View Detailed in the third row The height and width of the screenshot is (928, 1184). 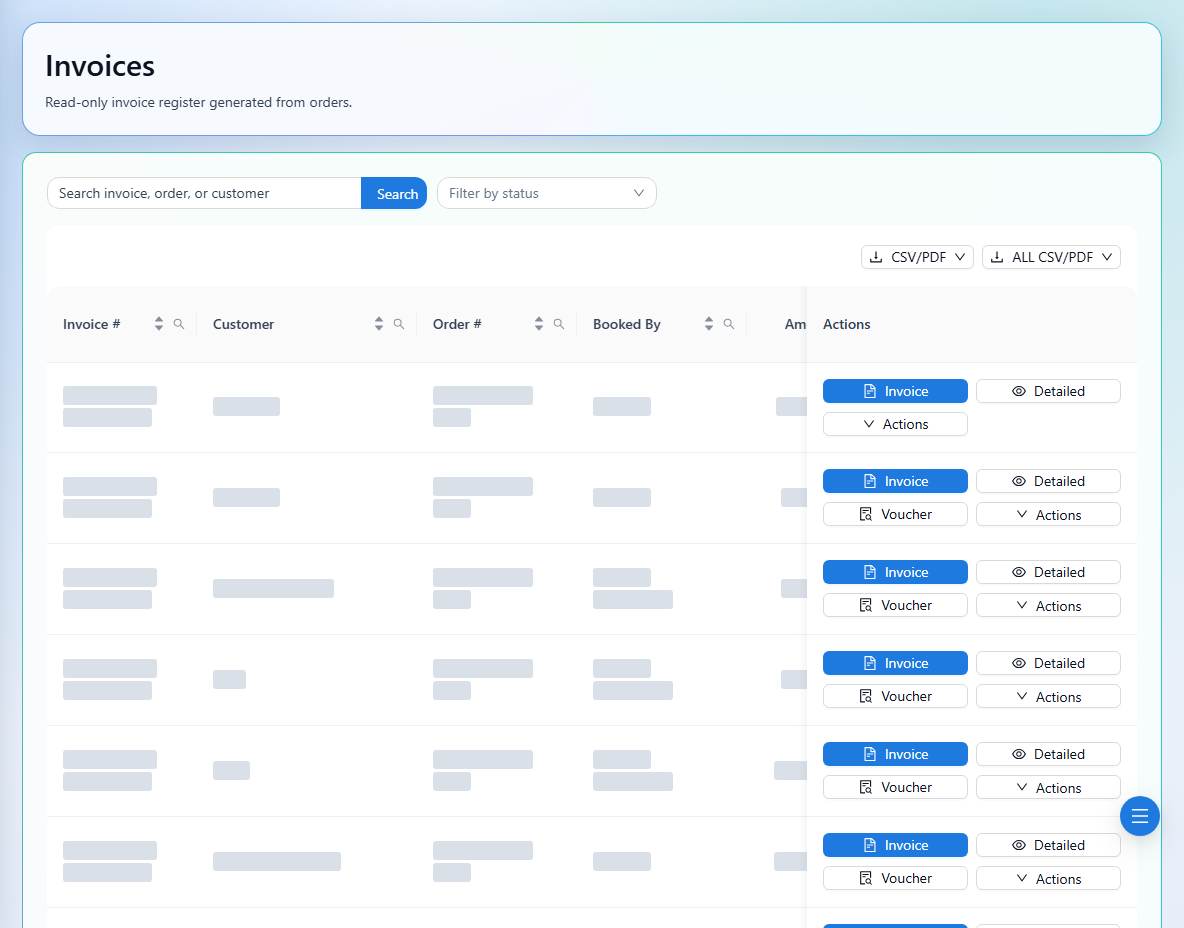(1048, 572)
